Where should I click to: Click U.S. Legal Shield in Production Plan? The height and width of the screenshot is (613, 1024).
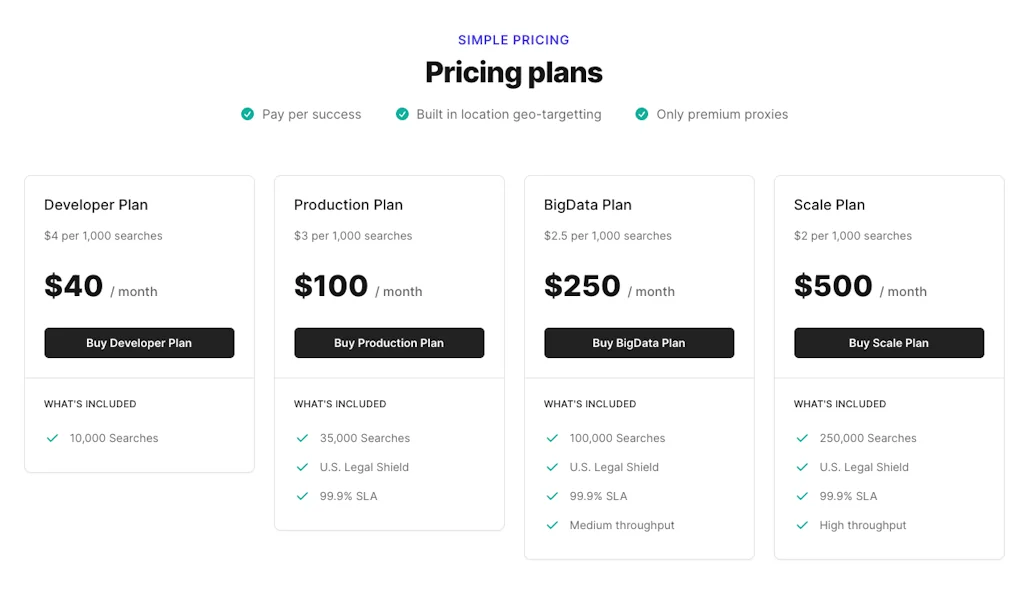pos(364,467)
